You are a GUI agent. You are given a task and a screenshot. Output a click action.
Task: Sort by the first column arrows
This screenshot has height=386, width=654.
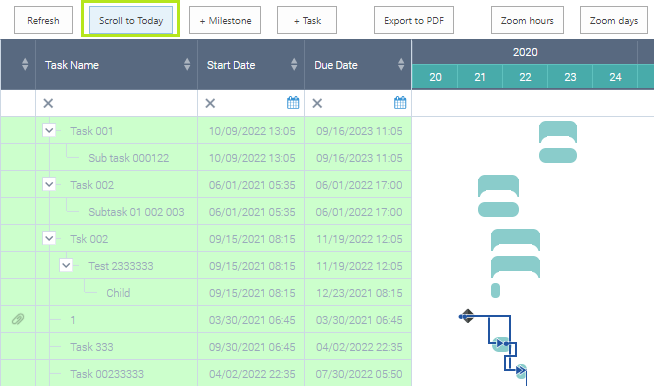click(x=25, y=64)
